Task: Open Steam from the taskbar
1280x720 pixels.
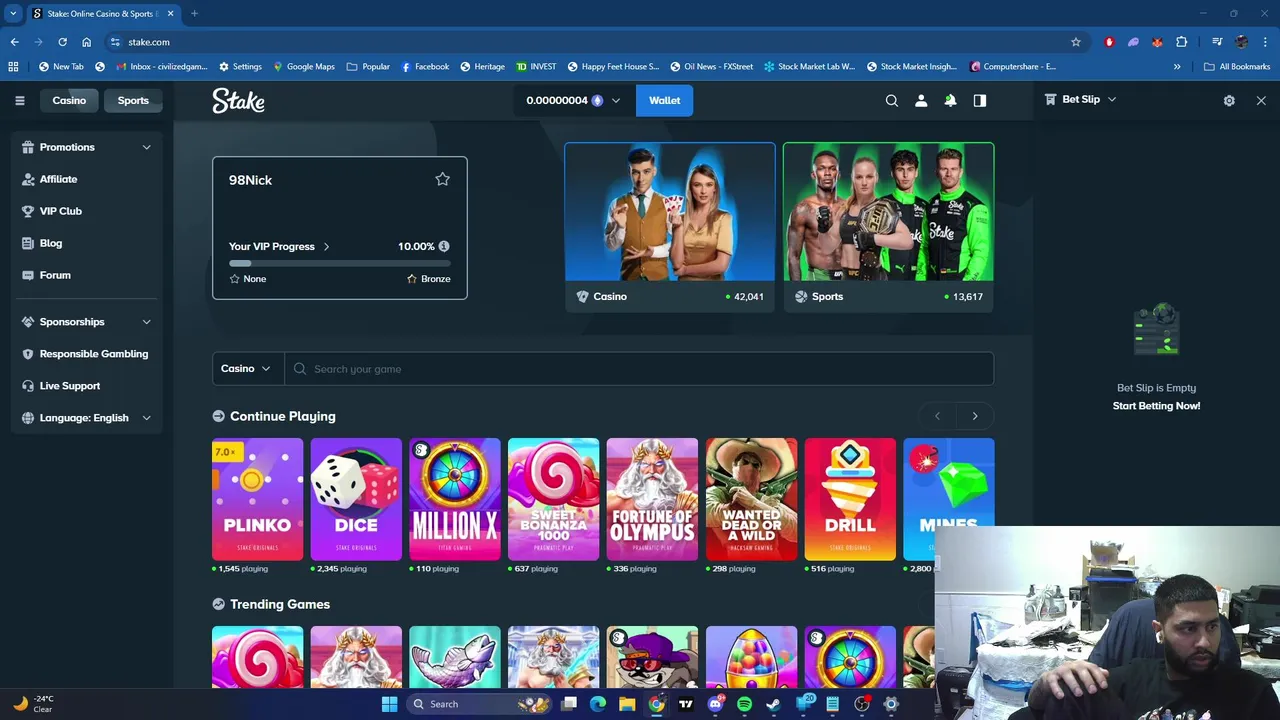Action: pyautogui.click(x=773, y=704)
